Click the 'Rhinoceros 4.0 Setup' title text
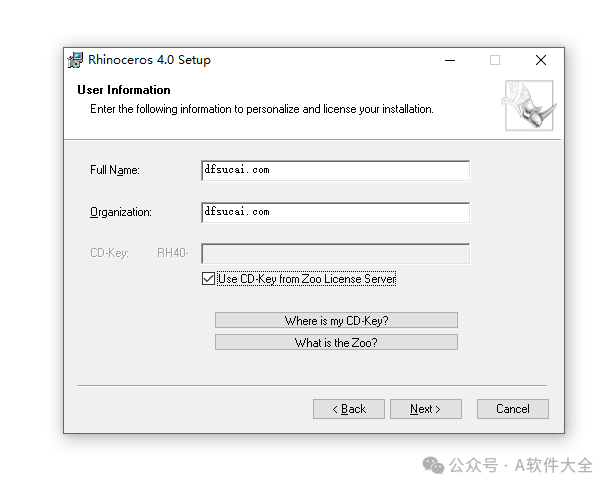 click(x=149, y=60)
